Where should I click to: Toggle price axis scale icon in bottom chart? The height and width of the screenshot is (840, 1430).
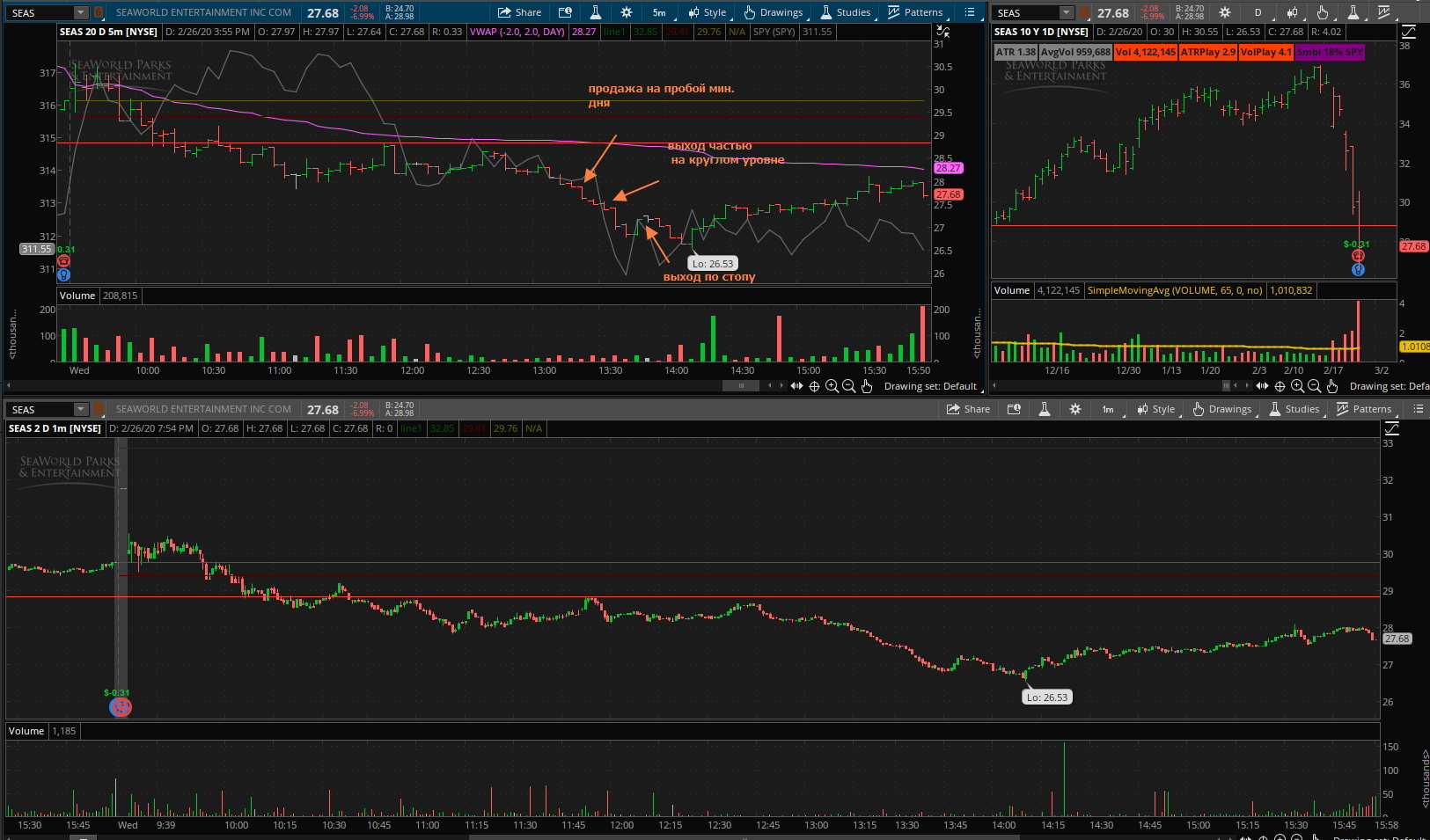[x=1392, y=428]
